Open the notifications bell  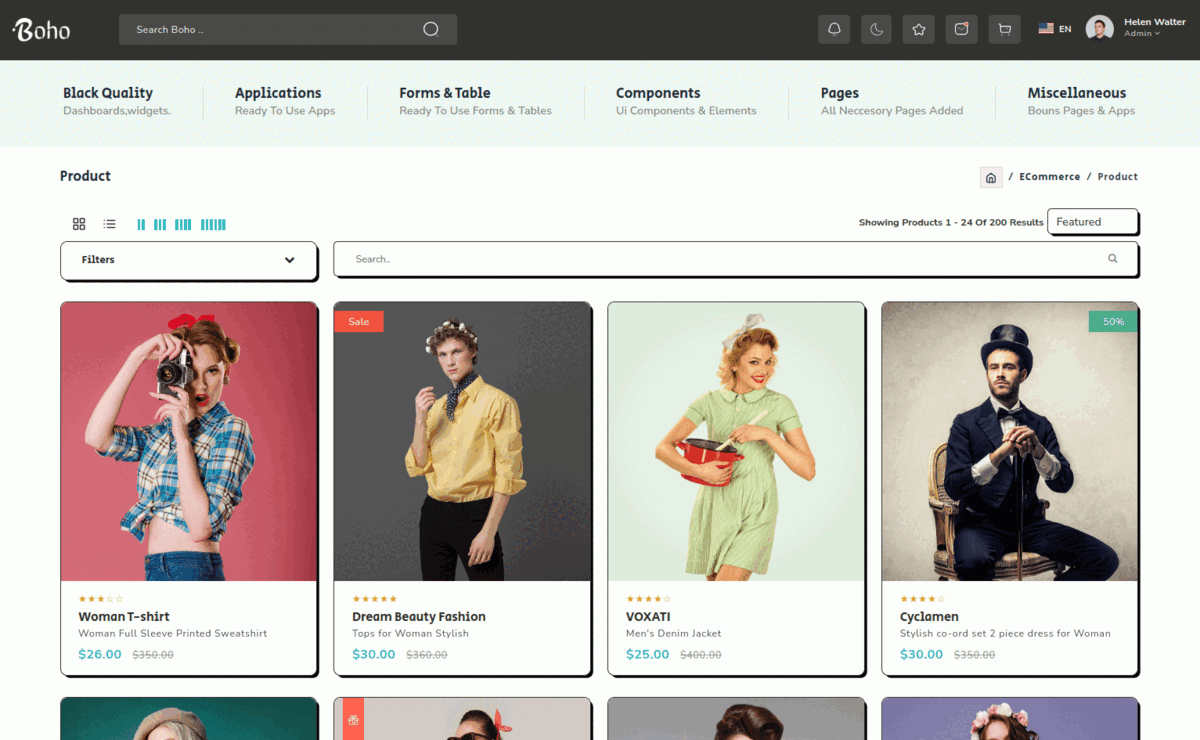834,29
